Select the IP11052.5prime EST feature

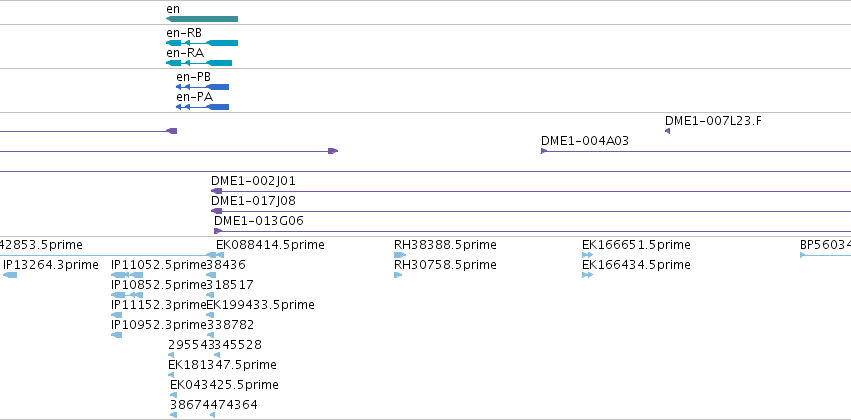127,275
